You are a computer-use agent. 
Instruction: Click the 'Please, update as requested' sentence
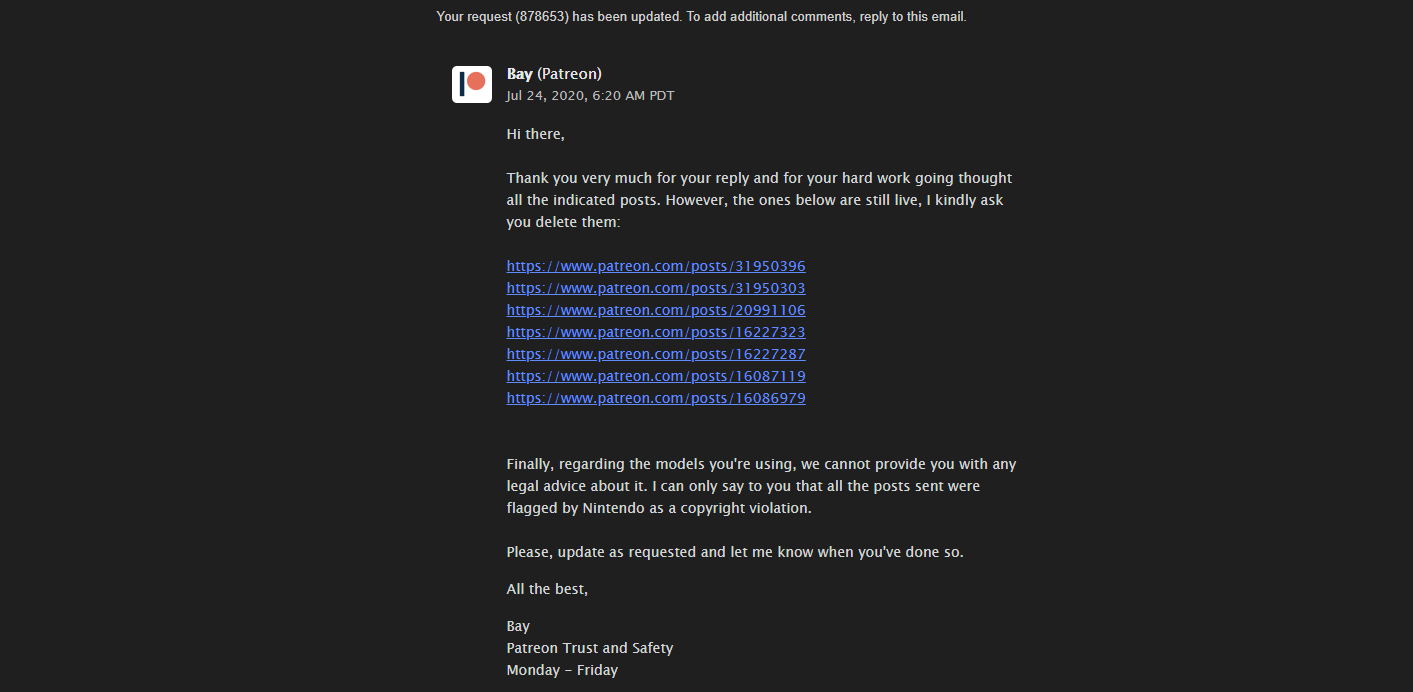point(735,552)
